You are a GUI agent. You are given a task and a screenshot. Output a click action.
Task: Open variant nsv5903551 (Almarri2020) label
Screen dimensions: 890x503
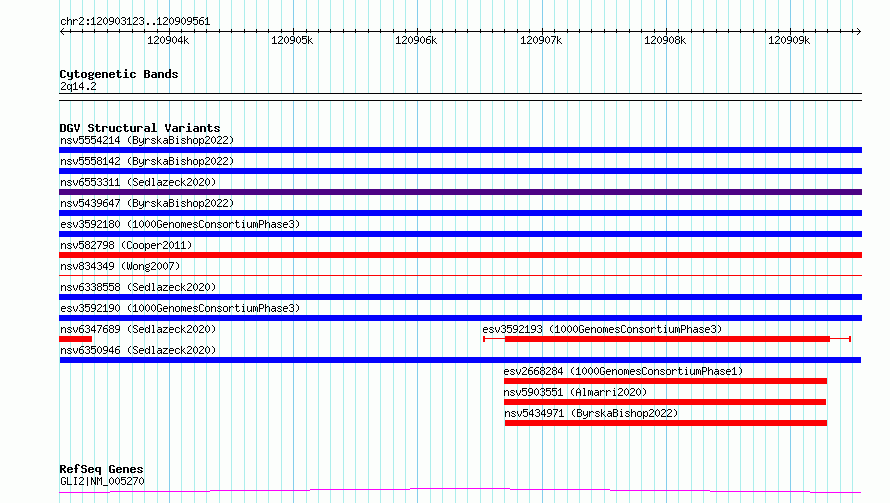tap(575, 392)
